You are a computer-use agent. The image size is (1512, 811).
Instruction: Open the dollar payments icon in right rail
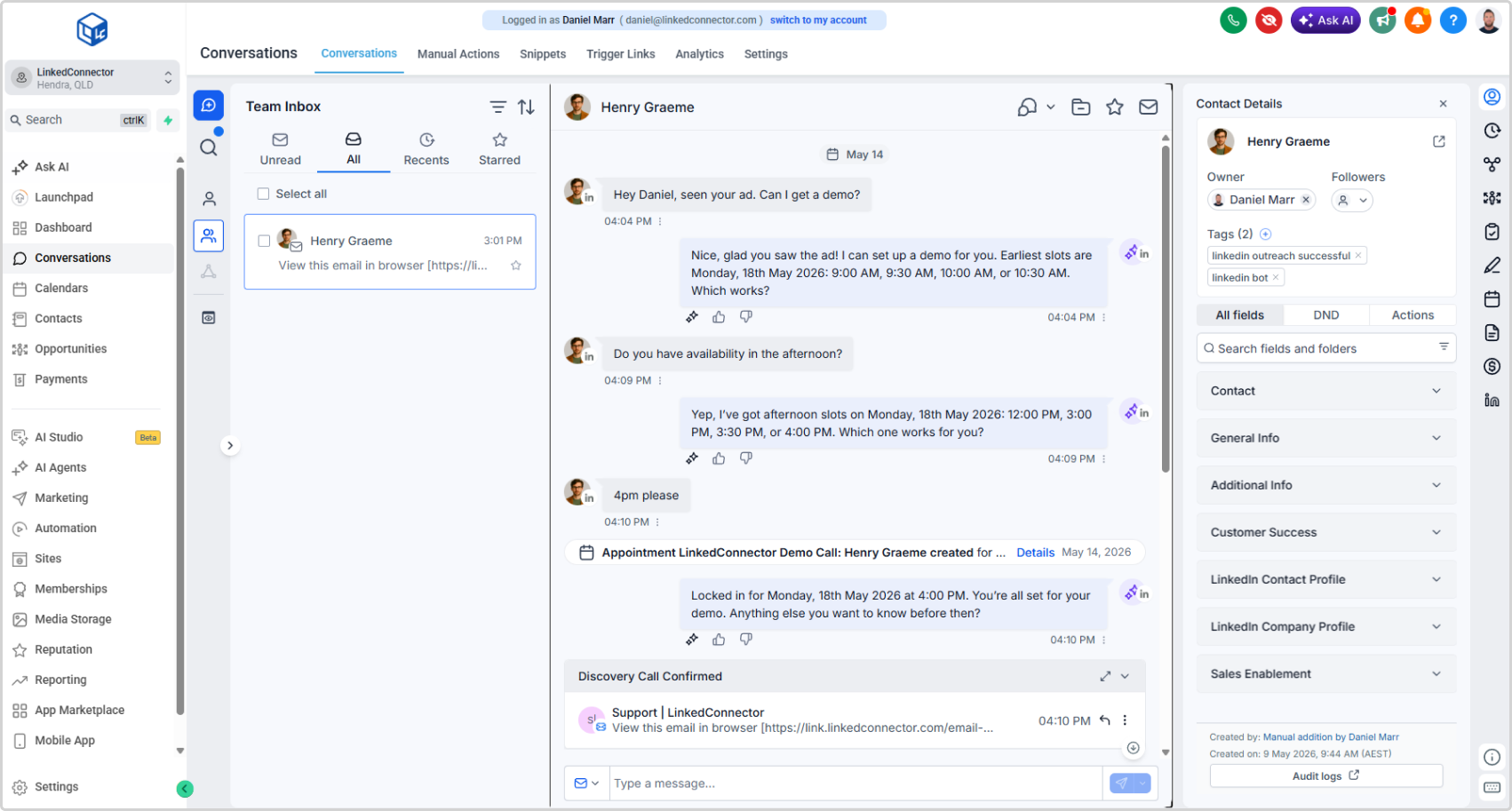tap(1492, 367)
